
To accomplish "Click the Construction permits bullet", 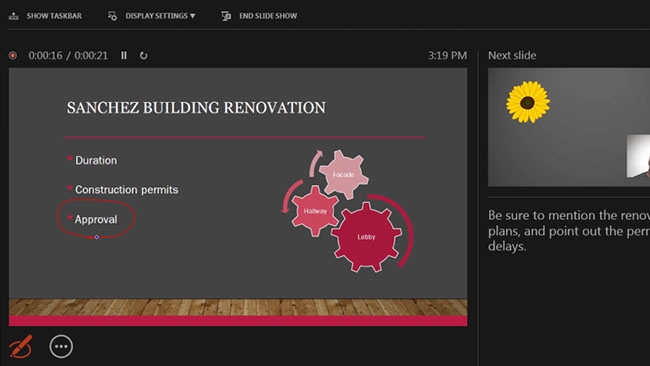I will click(x=126, y=189).
